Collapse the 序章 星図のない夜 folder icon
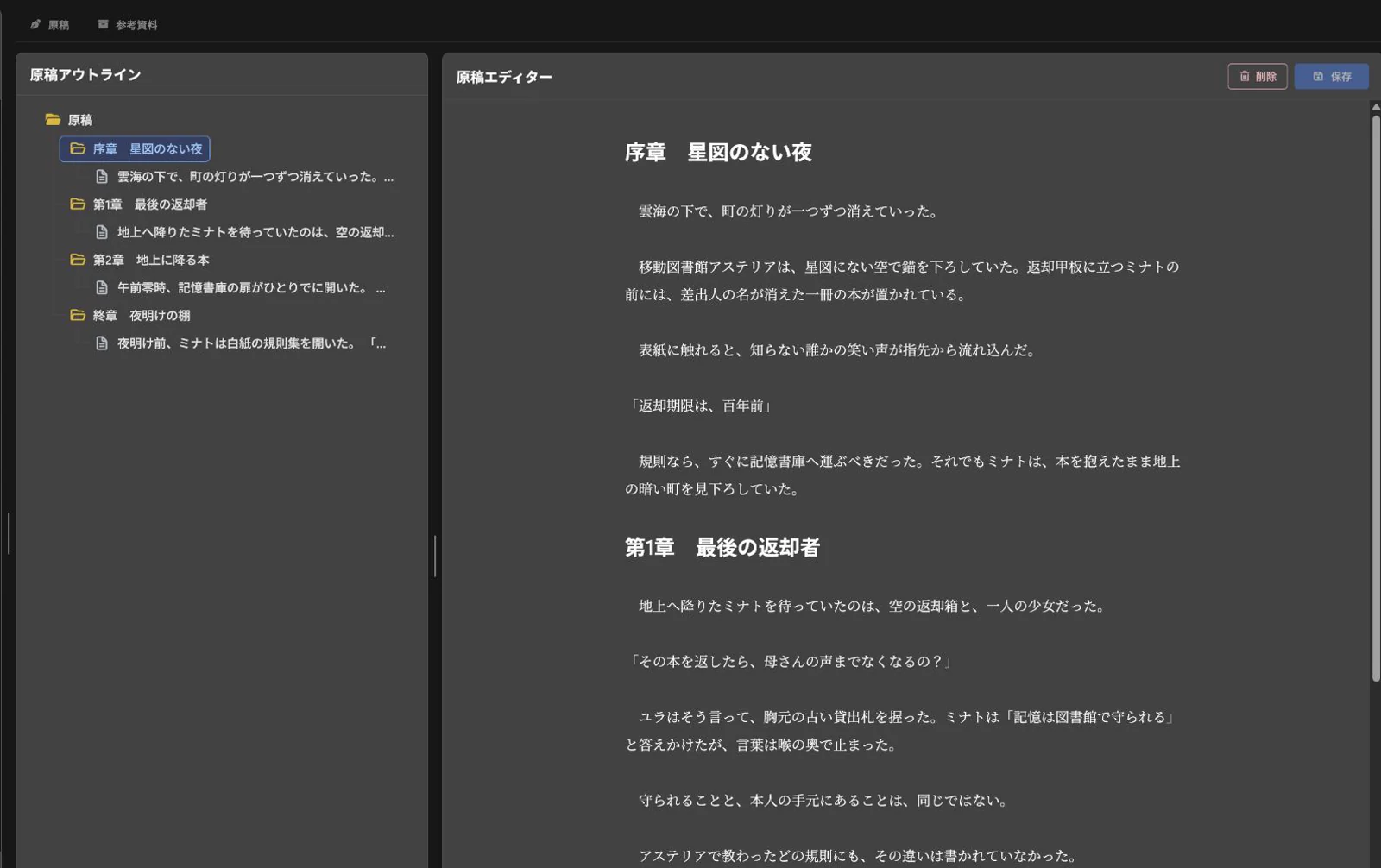 pos(78,148)
